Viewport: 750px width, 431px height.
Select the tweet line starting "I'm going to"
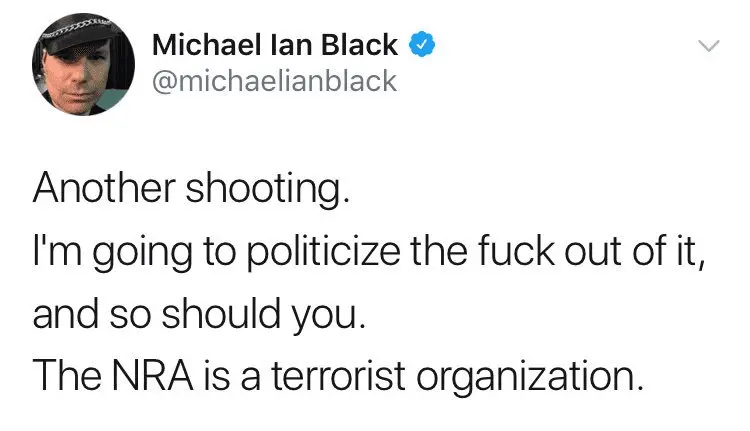tap(369, 252)
